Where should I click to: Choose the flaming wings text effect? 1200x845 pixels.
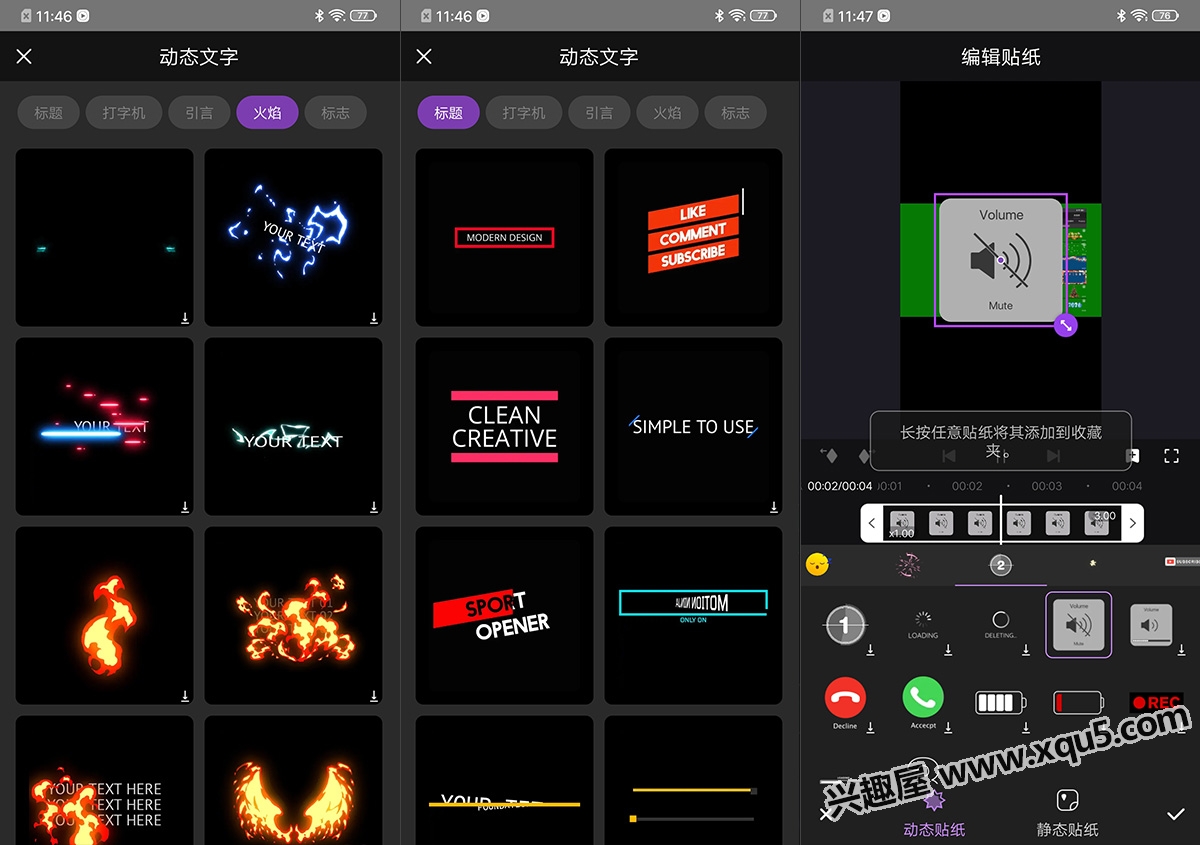(x=293, y=780)
